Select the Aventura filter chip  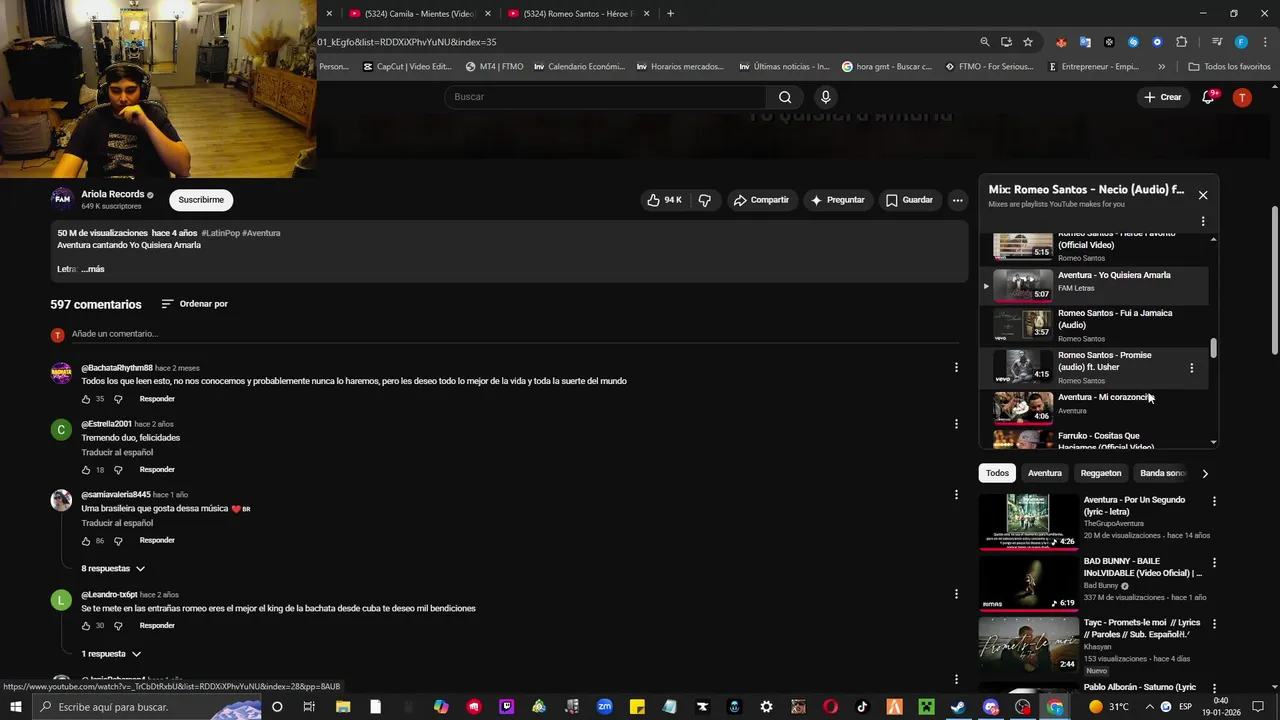(x=1045, y=473)
